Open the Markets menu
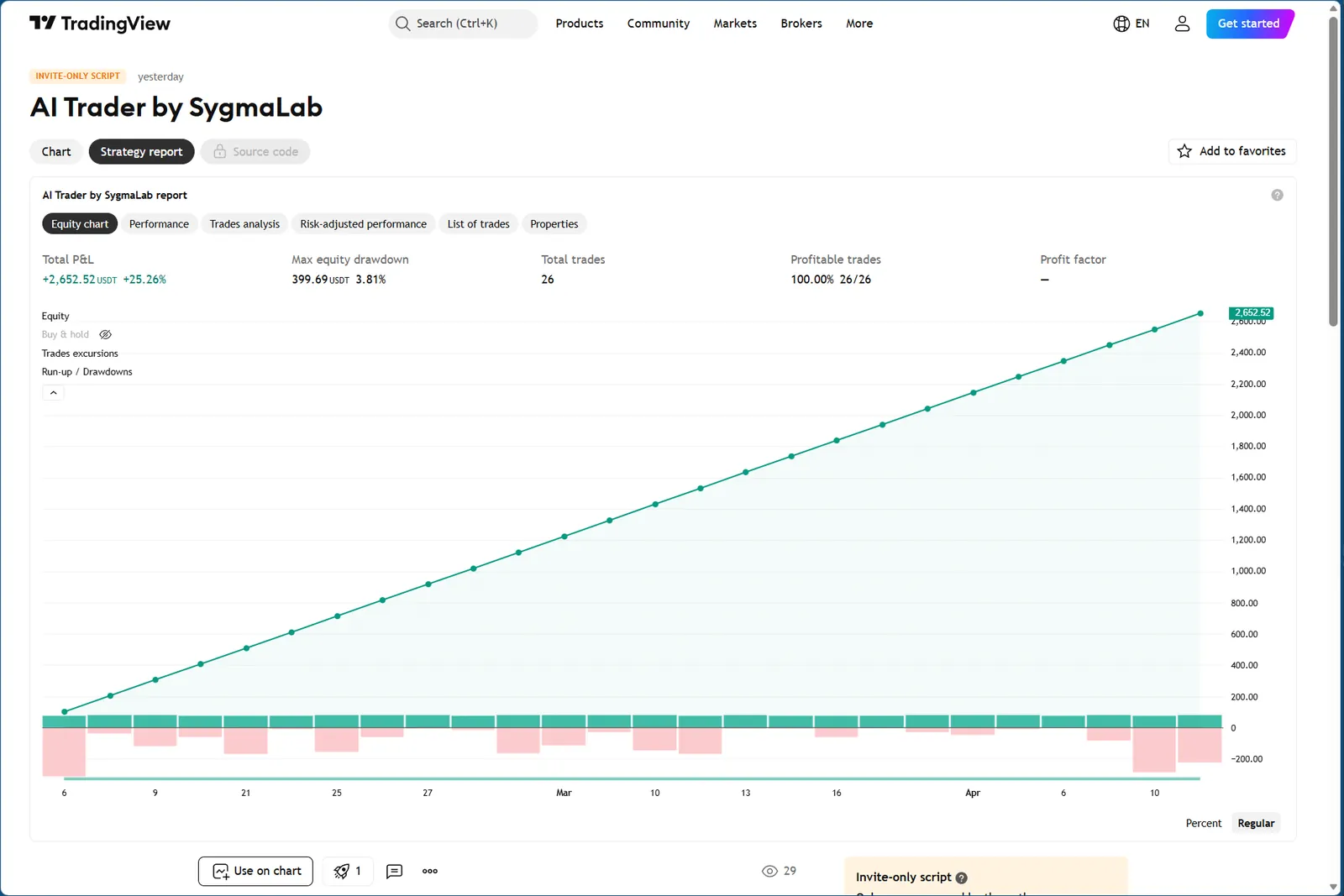 click(735, 24)
